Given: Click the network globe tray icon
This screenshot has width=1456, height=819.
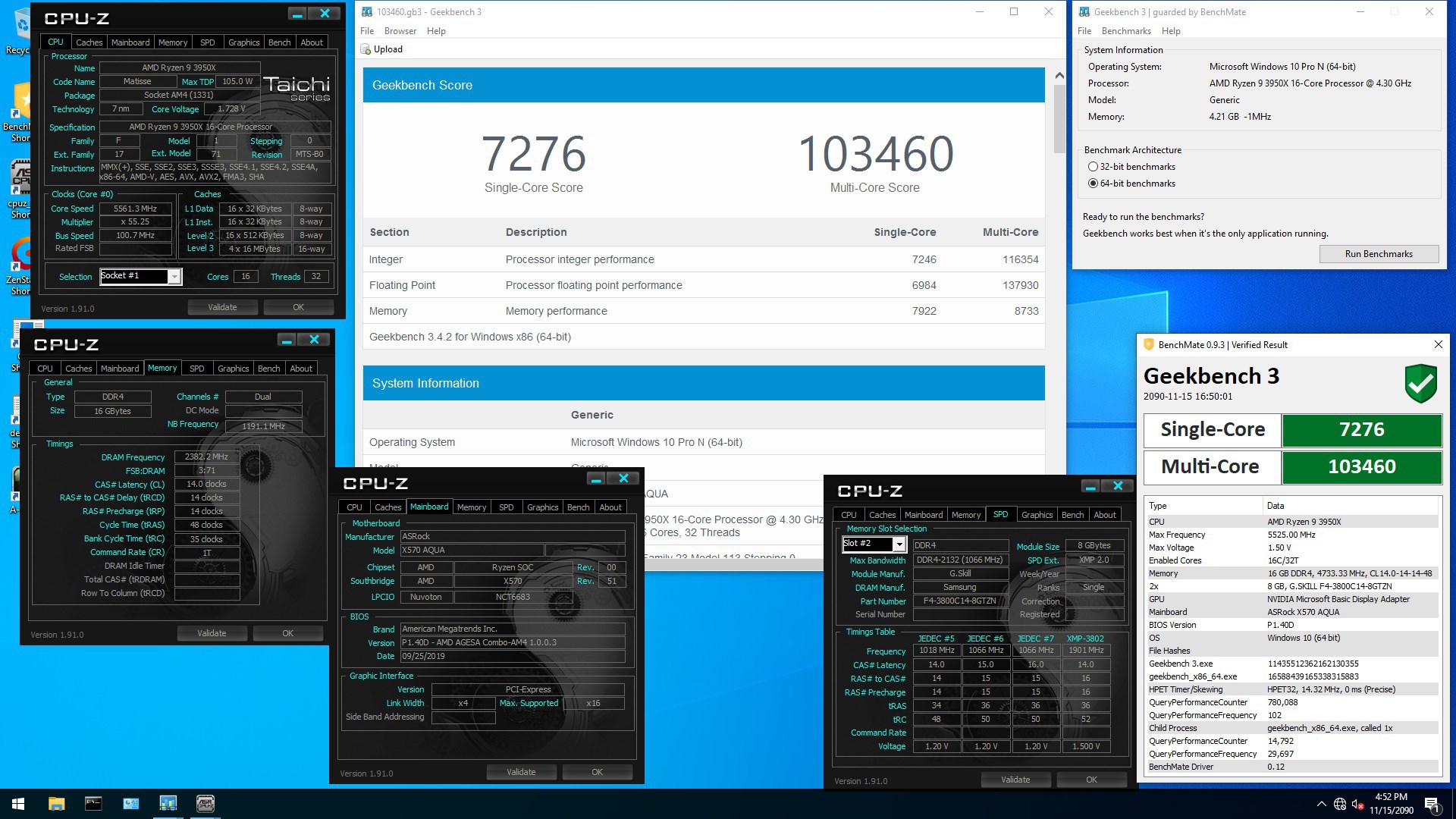Looking at the screenshot, I should (x=1340, y=804).
